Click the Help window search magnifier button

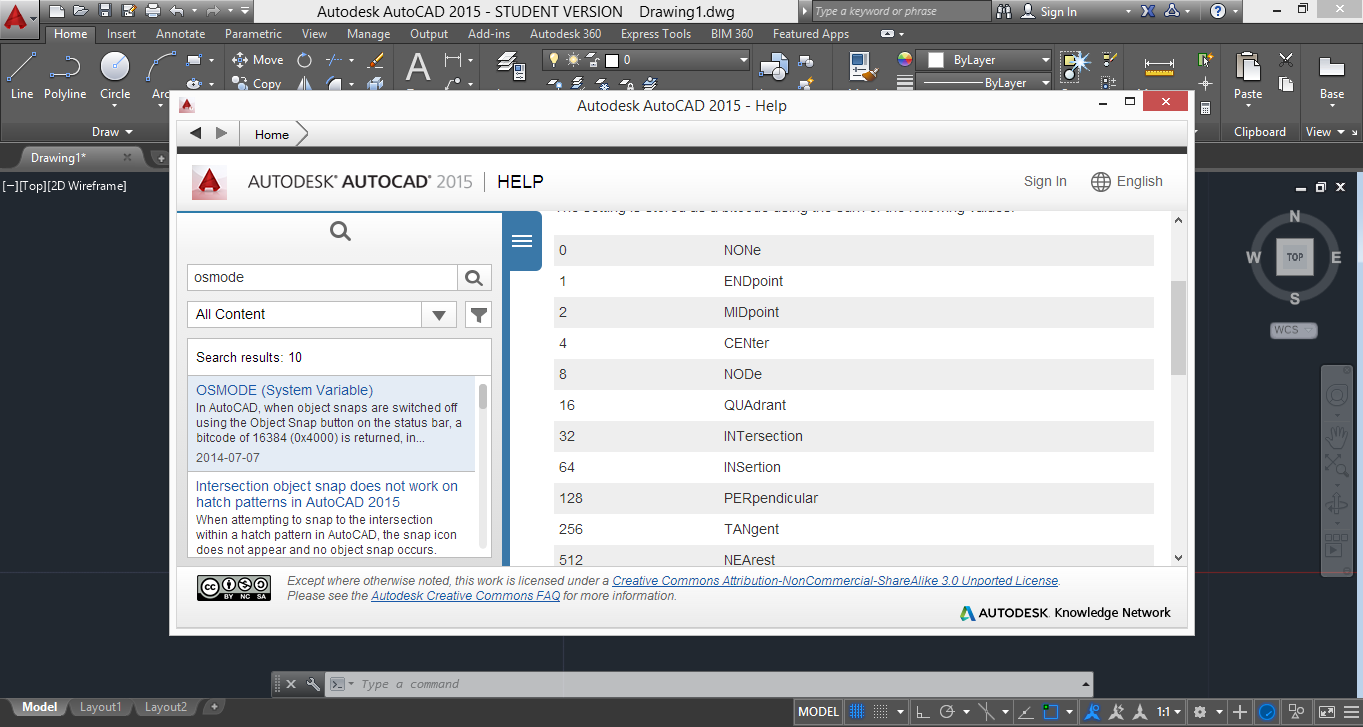coord(474,277)
